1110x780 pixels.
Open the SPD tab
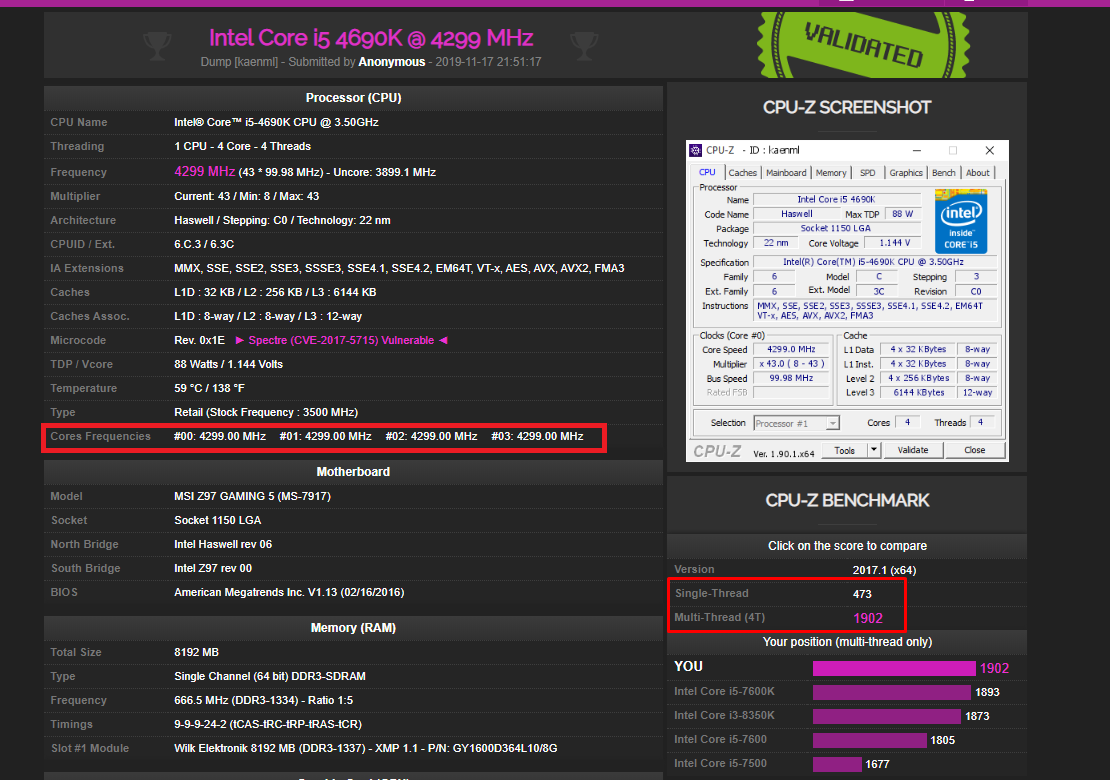point(867,173)
